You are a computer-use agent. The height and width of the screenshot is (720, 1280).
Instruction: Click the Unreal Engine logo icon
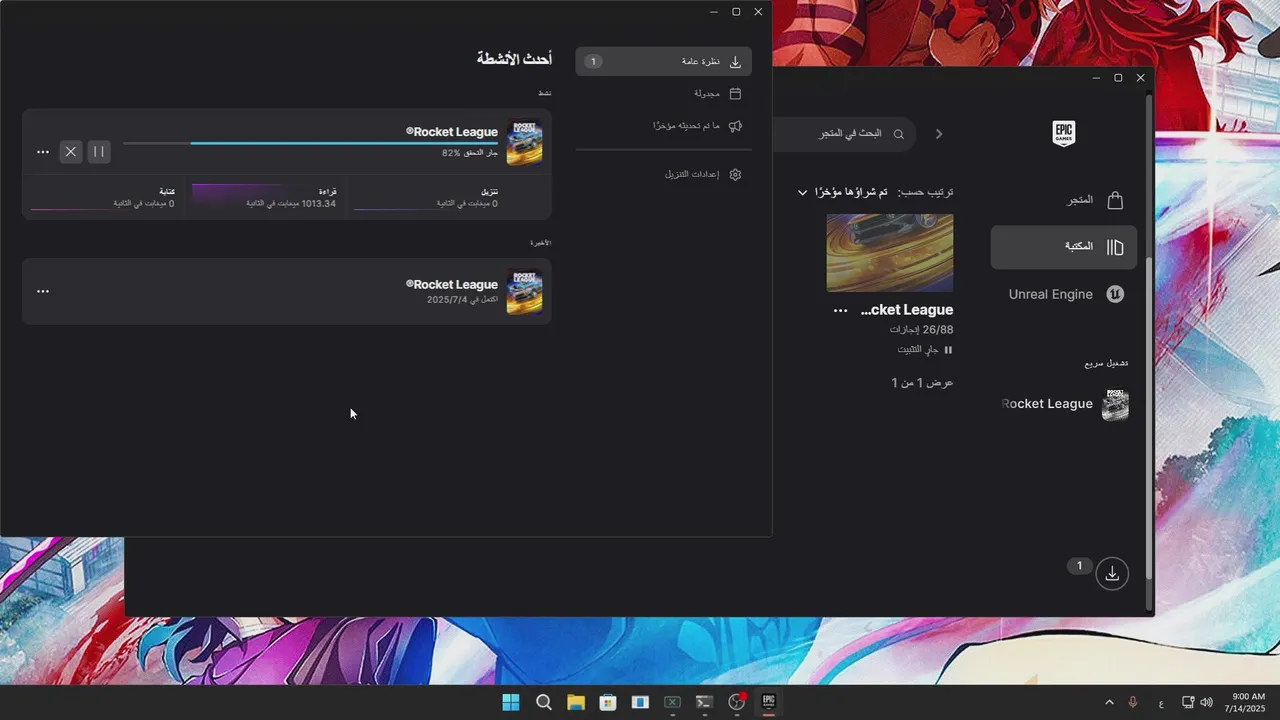(x=1115, y=294)
